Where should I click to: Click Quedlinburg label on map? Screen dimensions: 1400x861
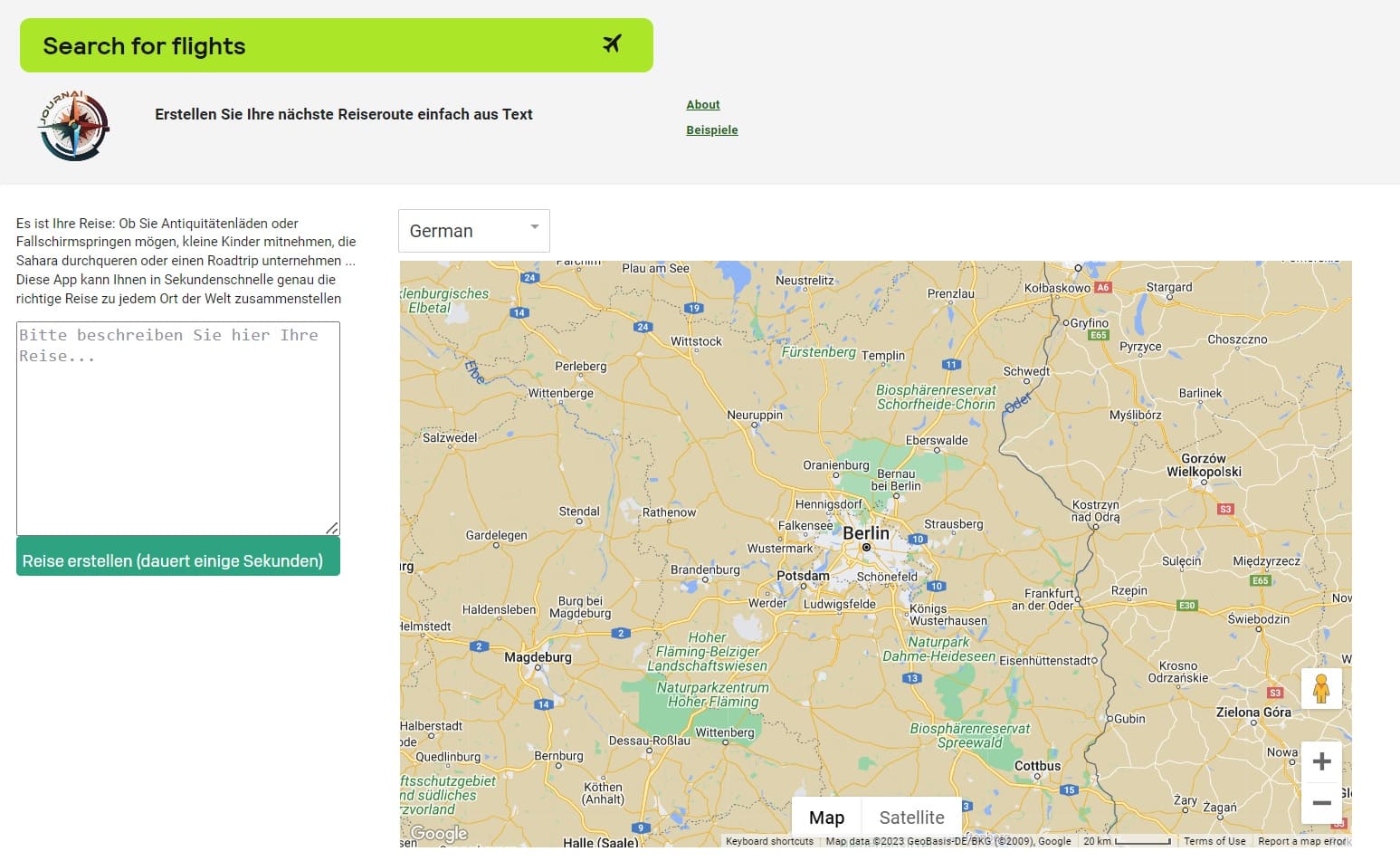(x=448, y=757)
